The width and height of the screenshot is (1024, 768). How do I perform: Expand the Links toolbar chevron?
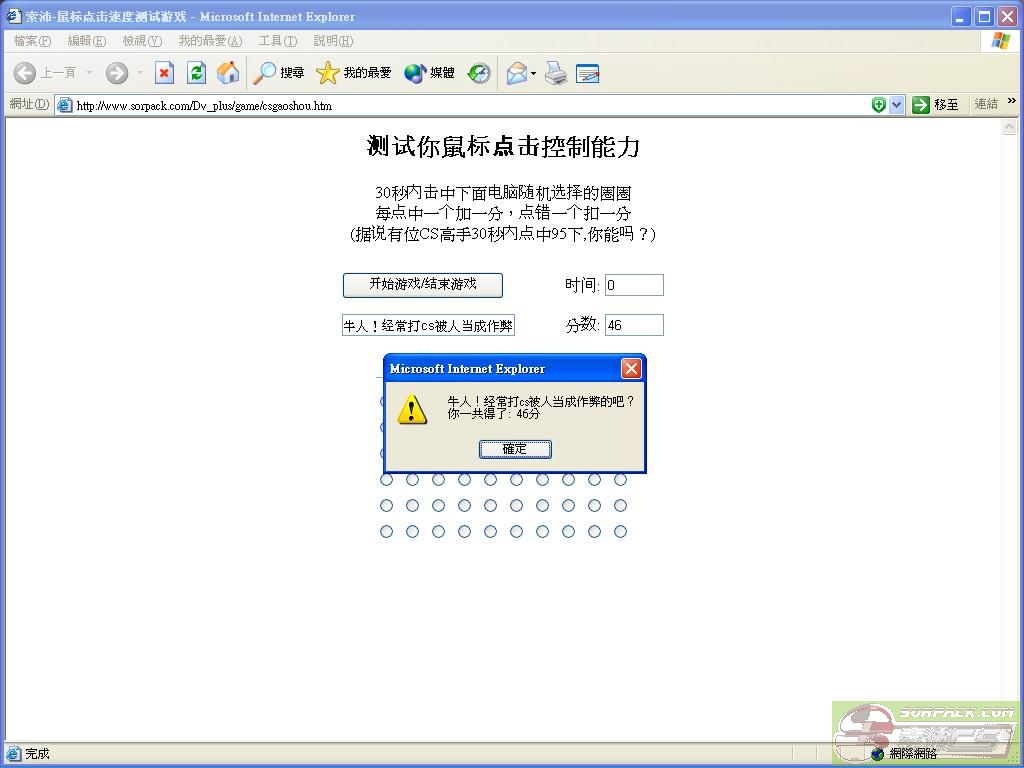click(x=1011, y=102)
